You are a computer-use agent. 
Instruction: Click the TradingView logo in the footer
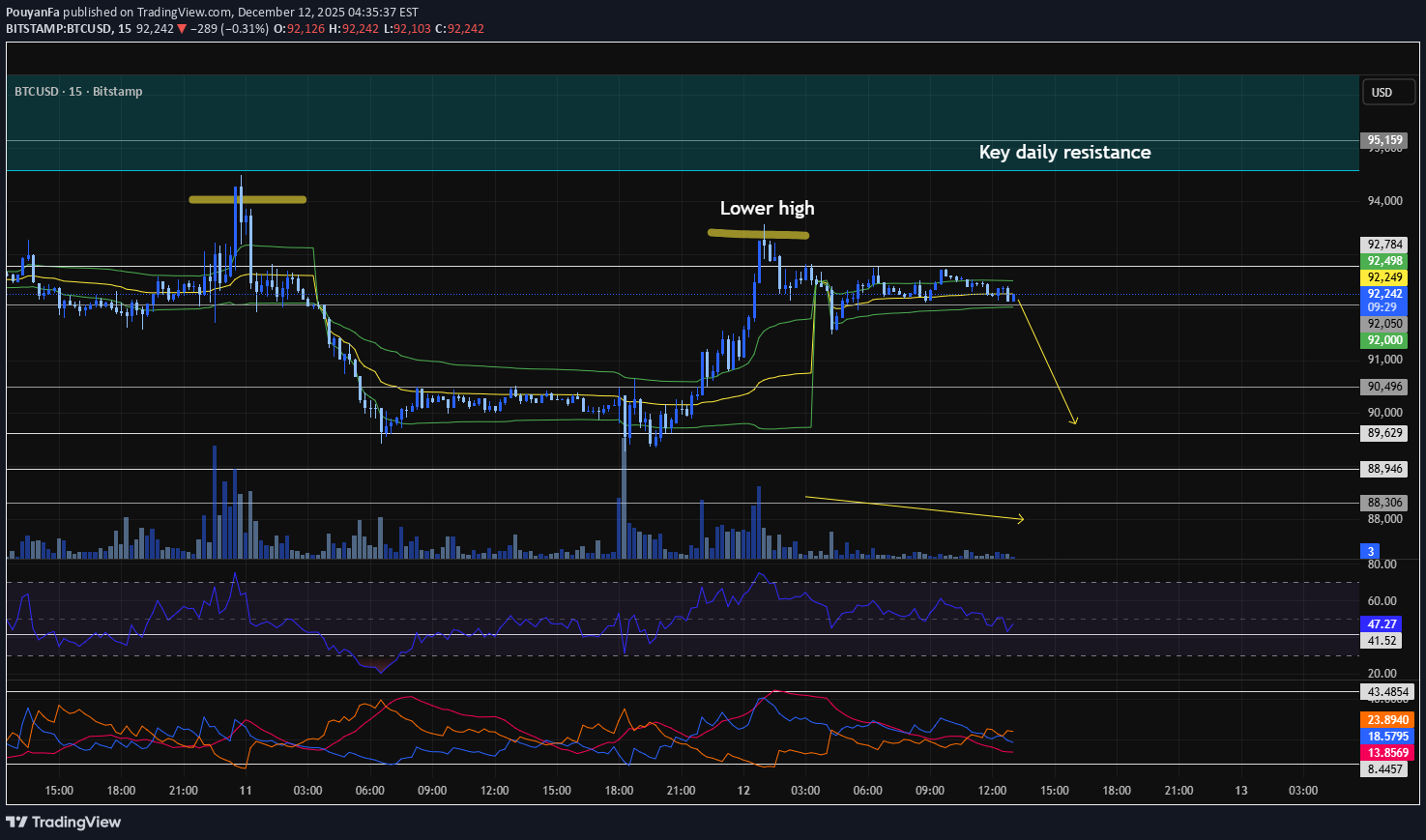[x=64, y=822]
